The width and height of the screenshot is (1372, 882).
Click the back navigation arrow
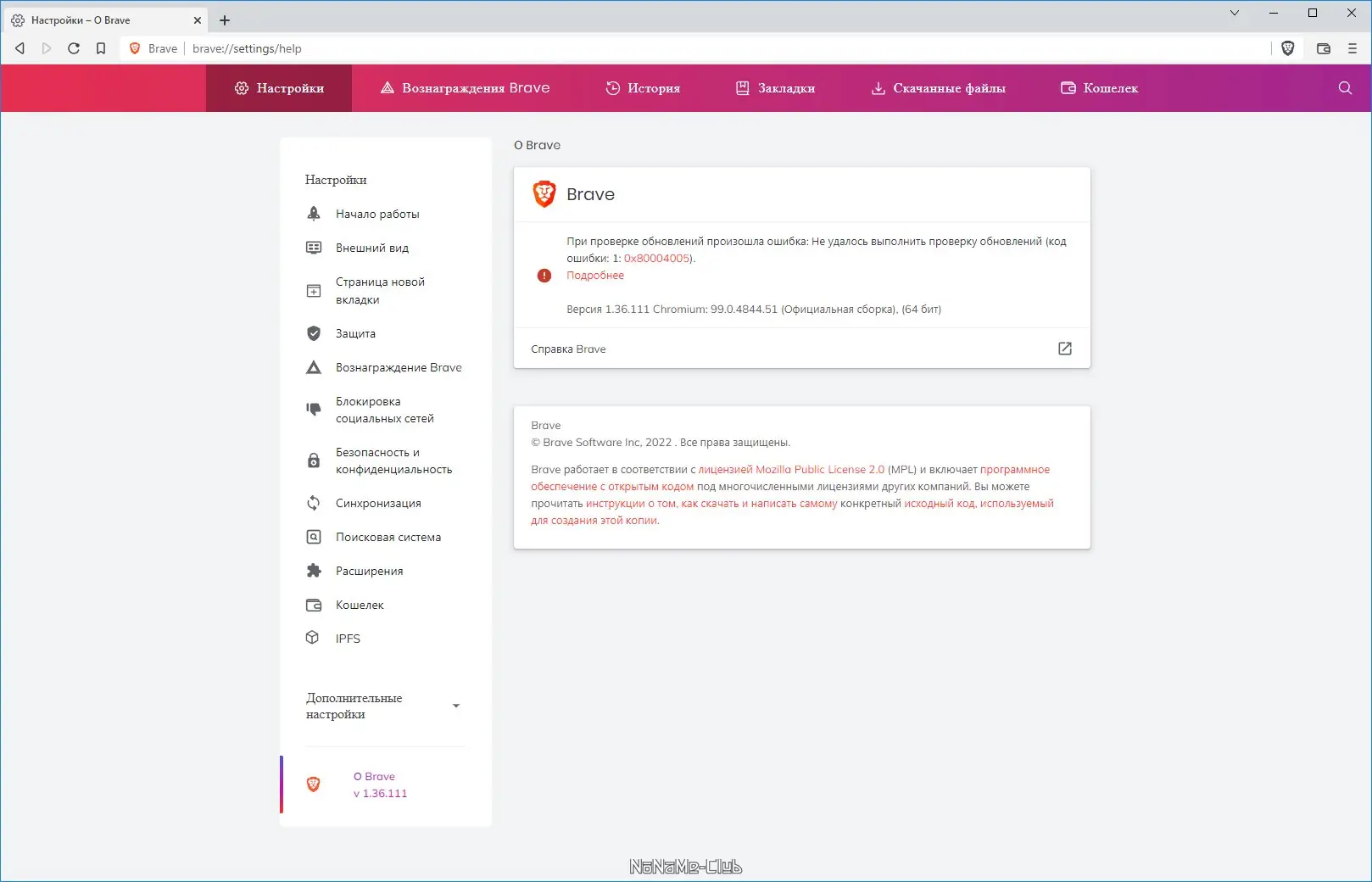tap(20, 48)
